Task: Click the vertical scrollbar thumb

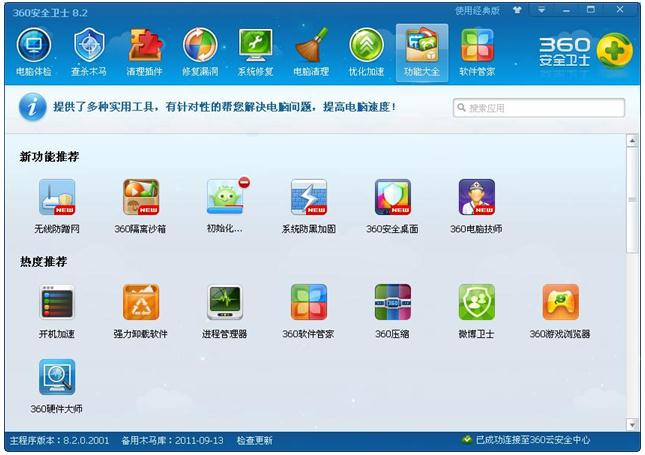Action: coord(632,200)
